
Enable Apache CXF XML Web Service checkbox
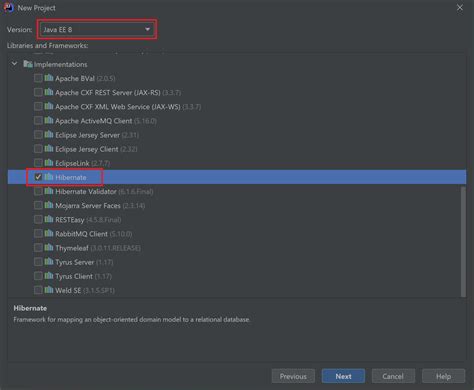click(x=38, y=106)
